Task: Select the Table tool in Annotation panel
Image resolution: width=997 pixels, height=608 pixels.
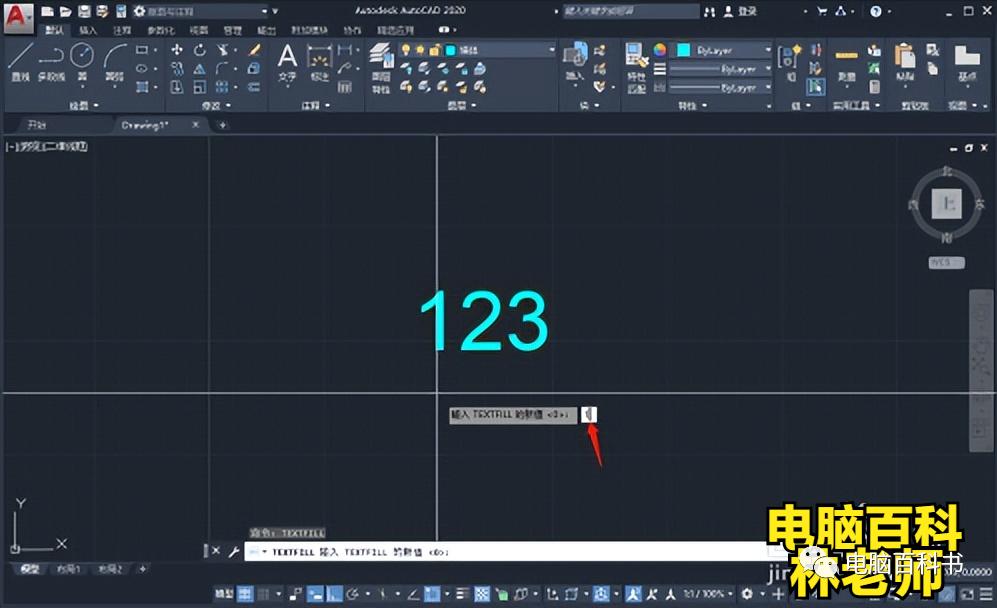Action: point(345,86)
